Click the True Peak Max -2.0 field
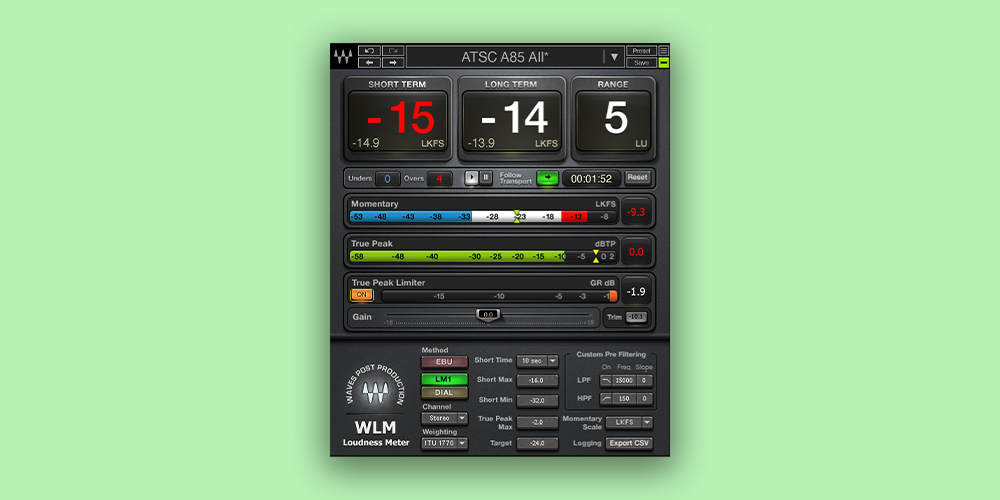Screen dimensions: 1000x500 [x=537, y=423]
